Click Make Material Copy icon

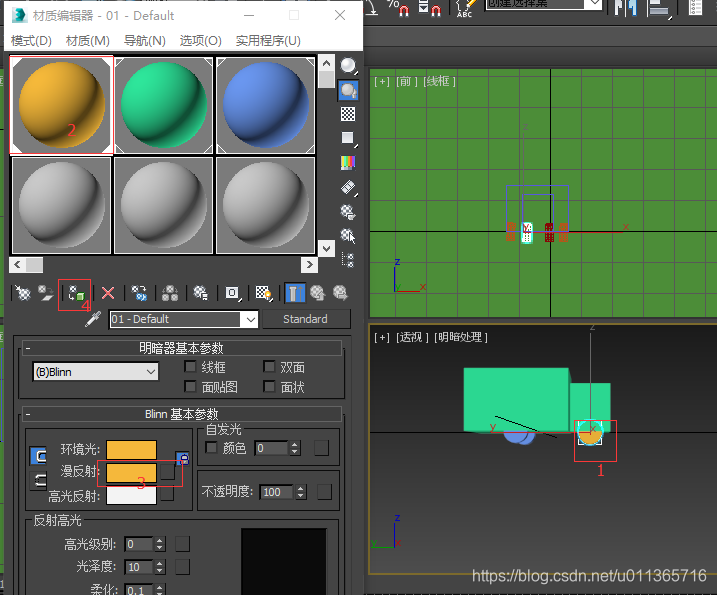click(139, 293)
